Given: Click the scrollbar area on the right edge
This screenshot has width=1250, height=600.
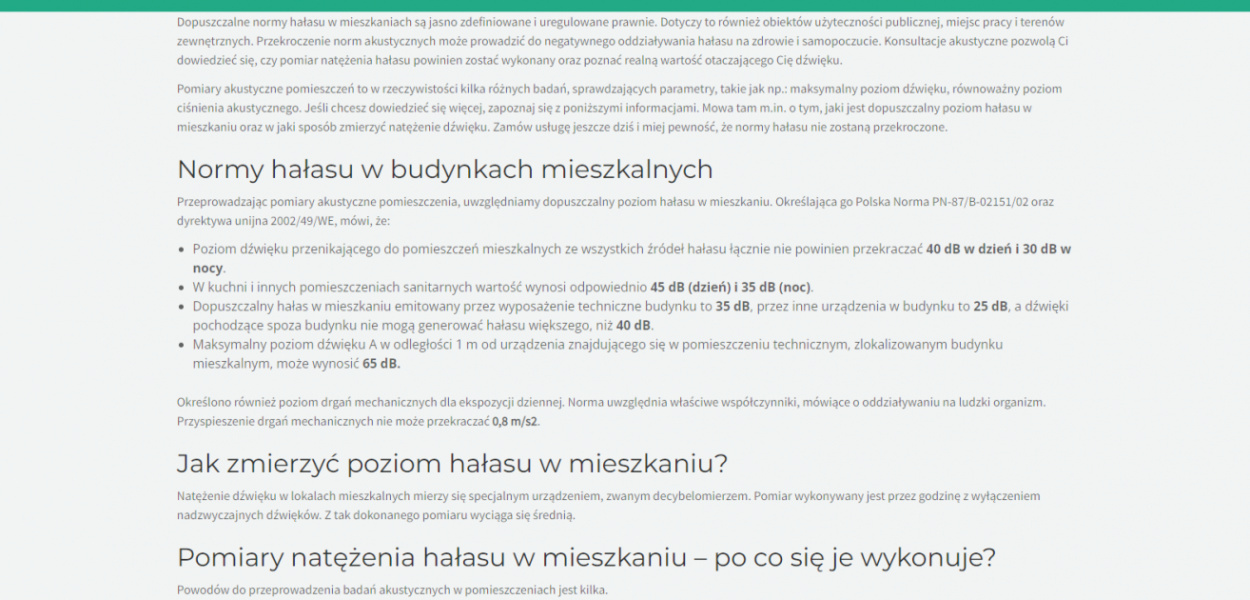Looking at the screenshot, I should point(1245,300).
